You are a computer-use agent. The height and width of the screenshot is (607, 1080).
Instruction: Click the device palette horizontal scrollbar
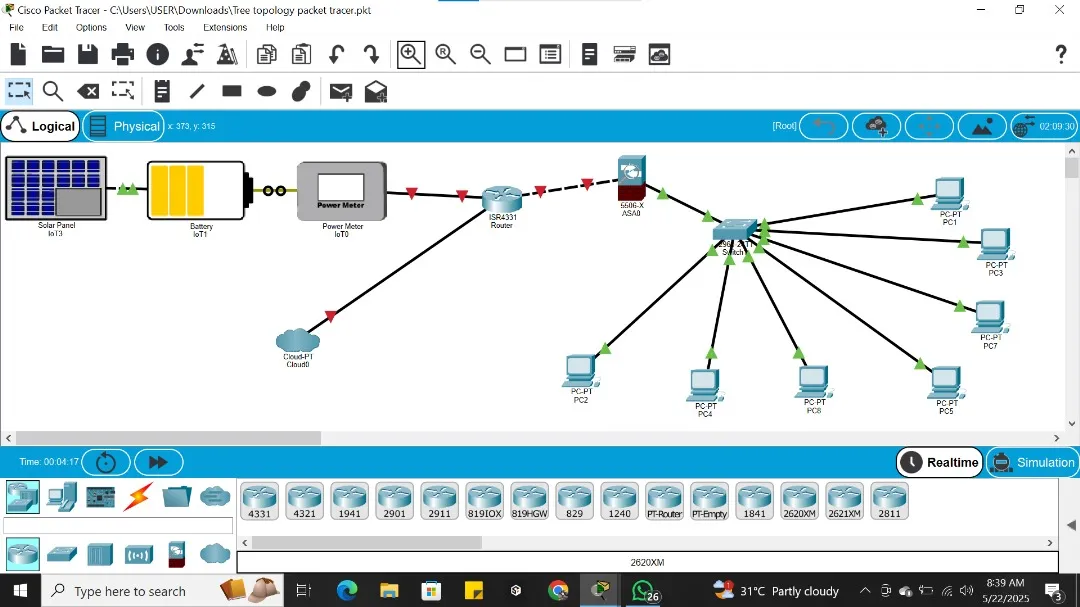367,543
